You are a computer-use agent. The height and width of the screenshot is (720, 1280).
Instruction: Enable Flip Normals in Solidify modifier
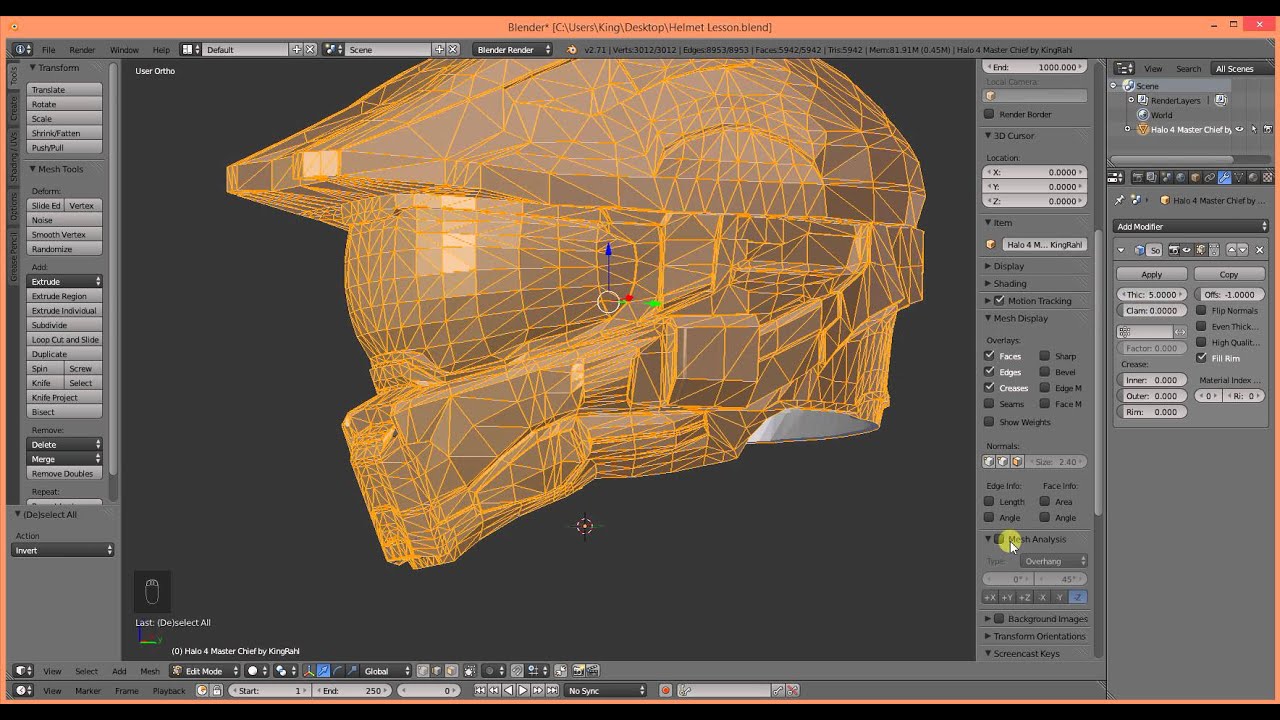[1201, 310]
